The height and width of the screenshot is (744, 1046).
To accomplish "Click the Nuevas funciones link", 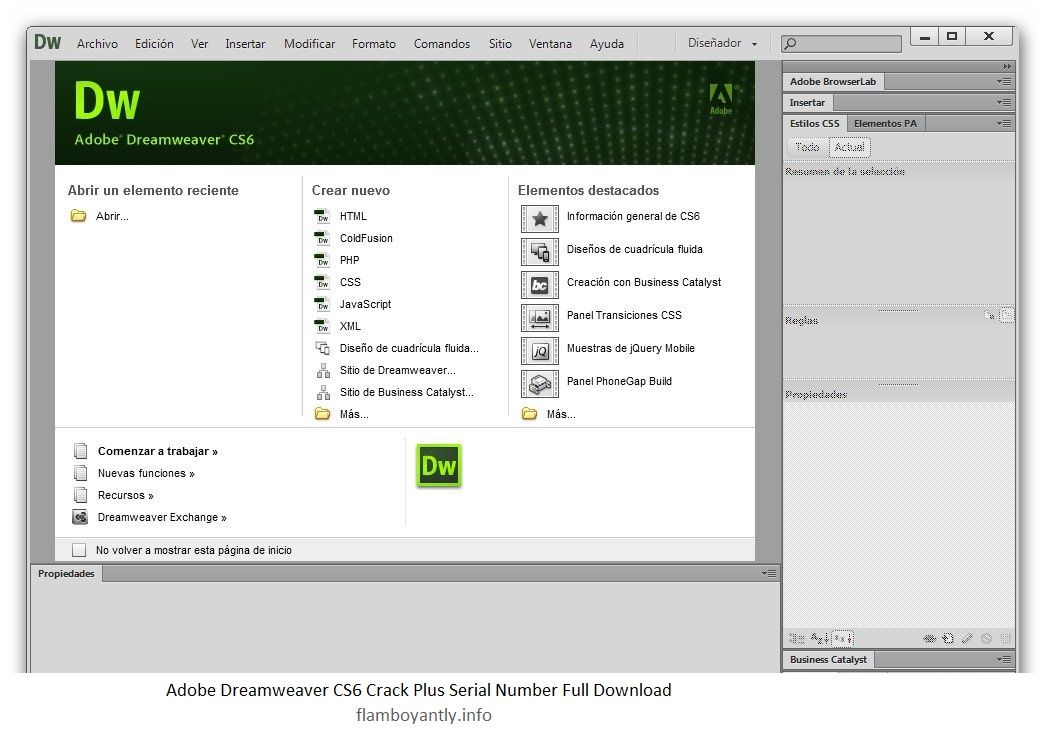I will click(146, 473).
